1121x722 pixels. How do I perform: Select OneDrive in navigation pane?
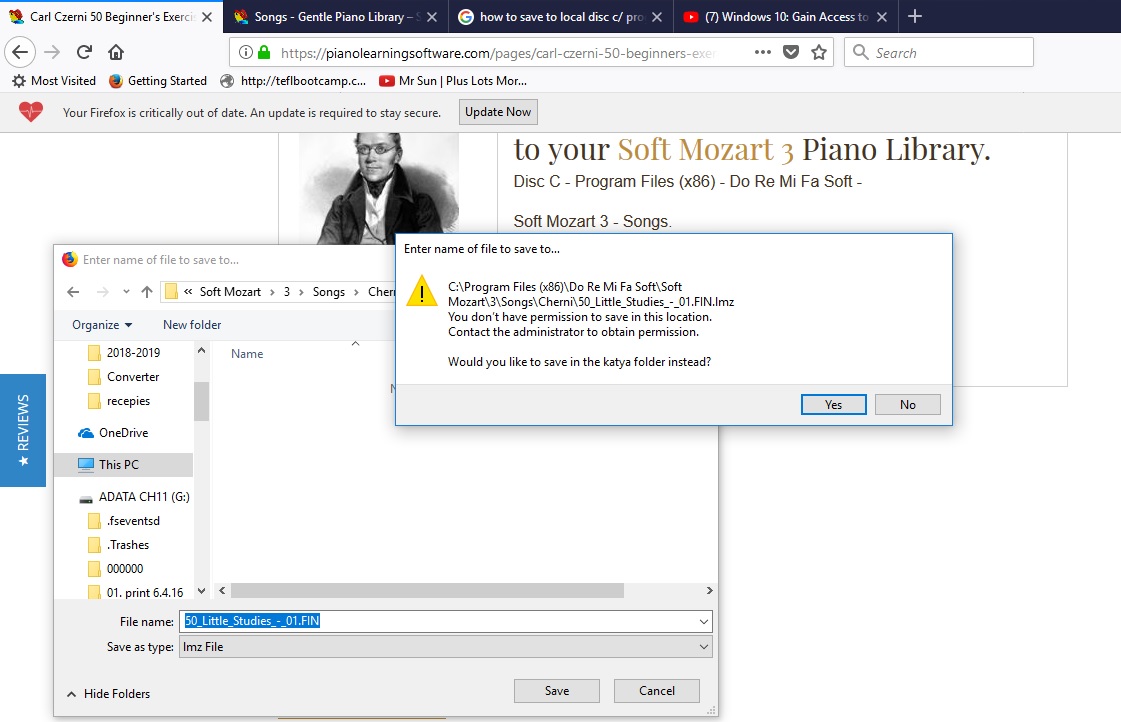114,432
